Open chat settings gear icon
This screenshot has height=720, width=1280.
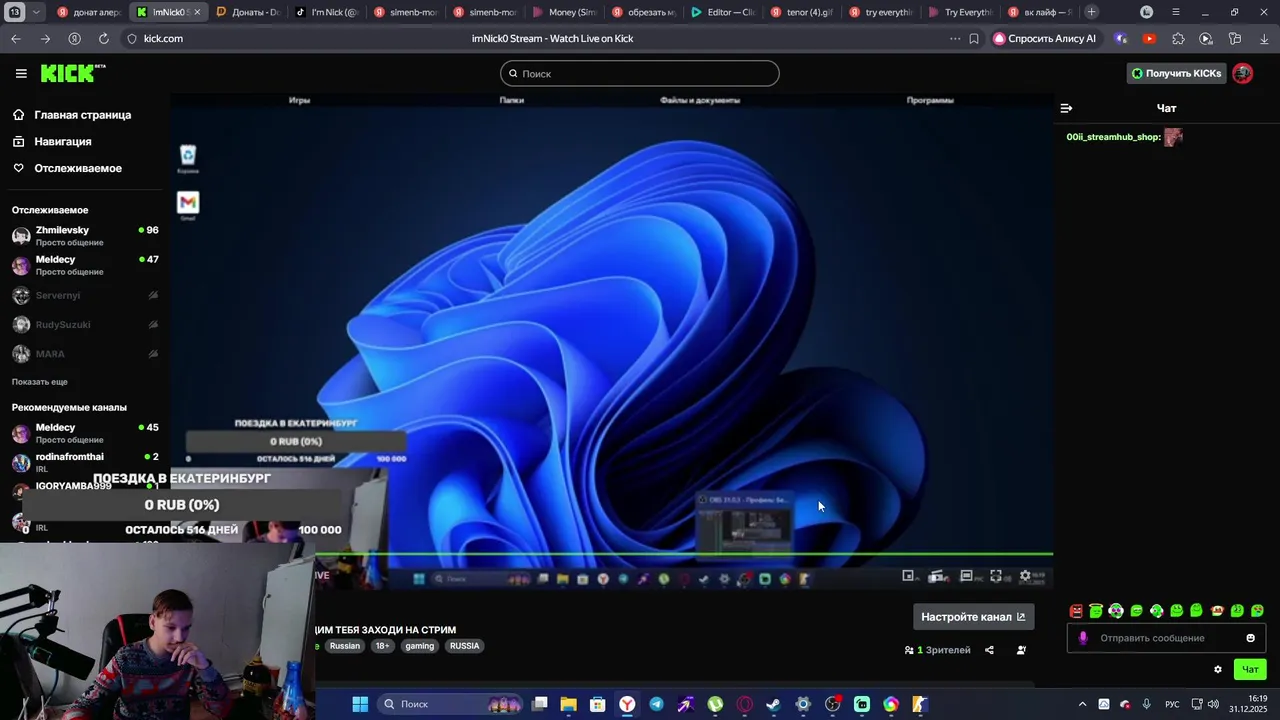1218,670
